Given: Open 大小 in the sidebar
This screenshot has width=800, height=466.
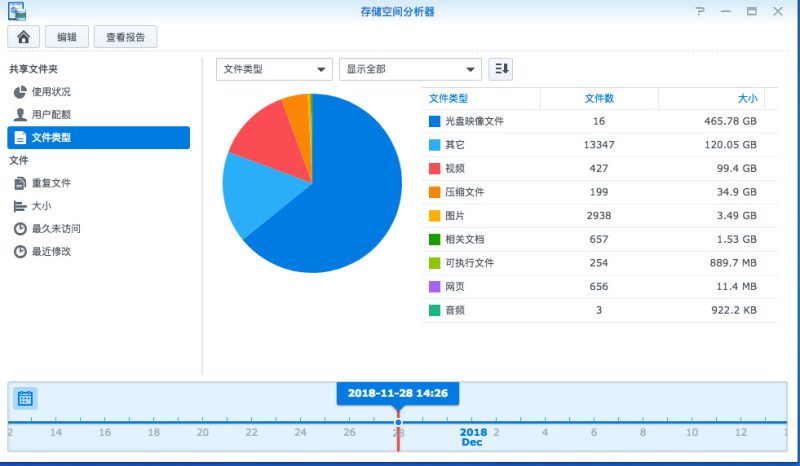Looking at the screenshot, I should (98, 206).
